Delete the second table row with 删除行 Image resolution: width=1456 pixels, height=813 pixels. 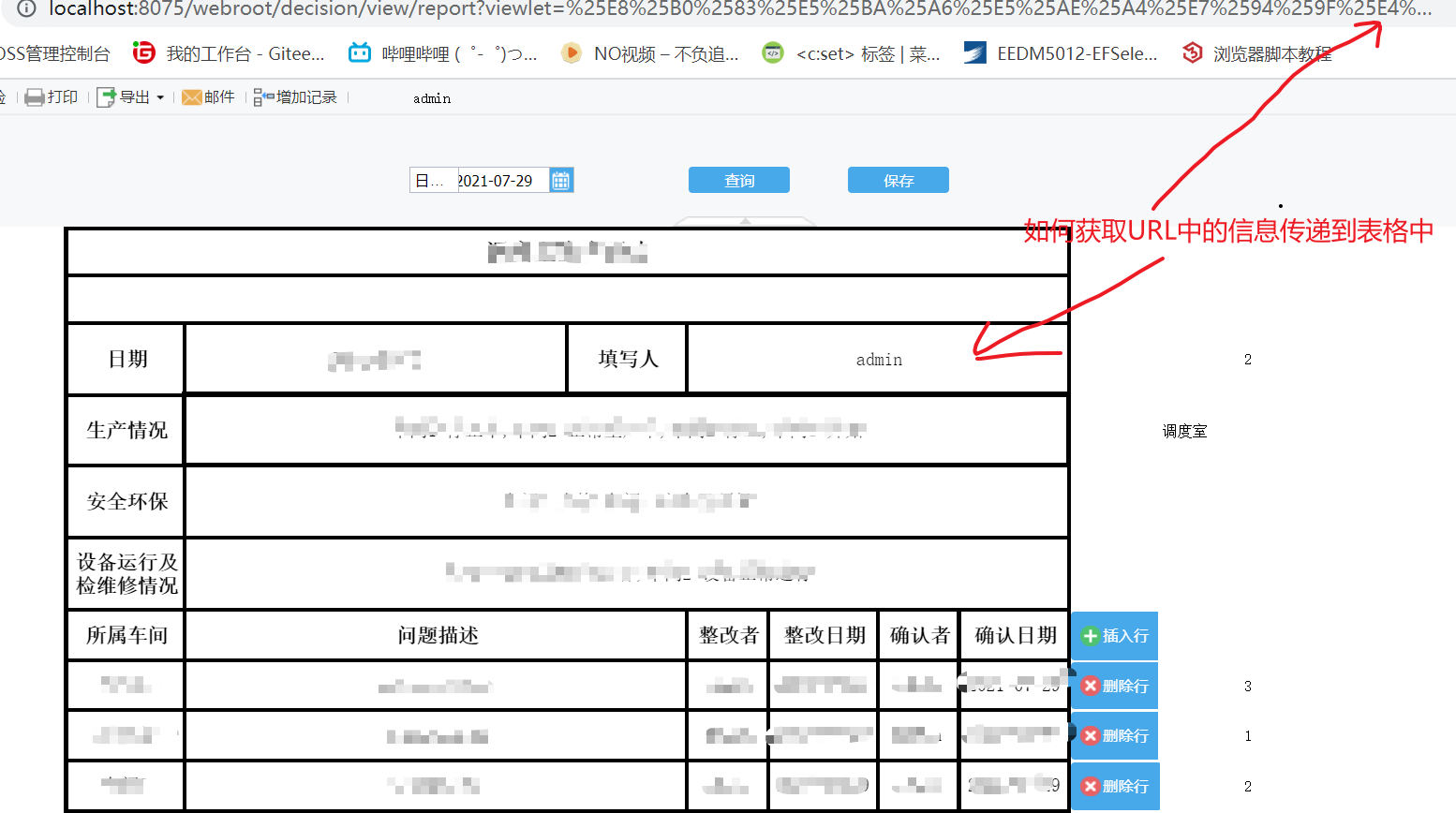(1115, 736)
